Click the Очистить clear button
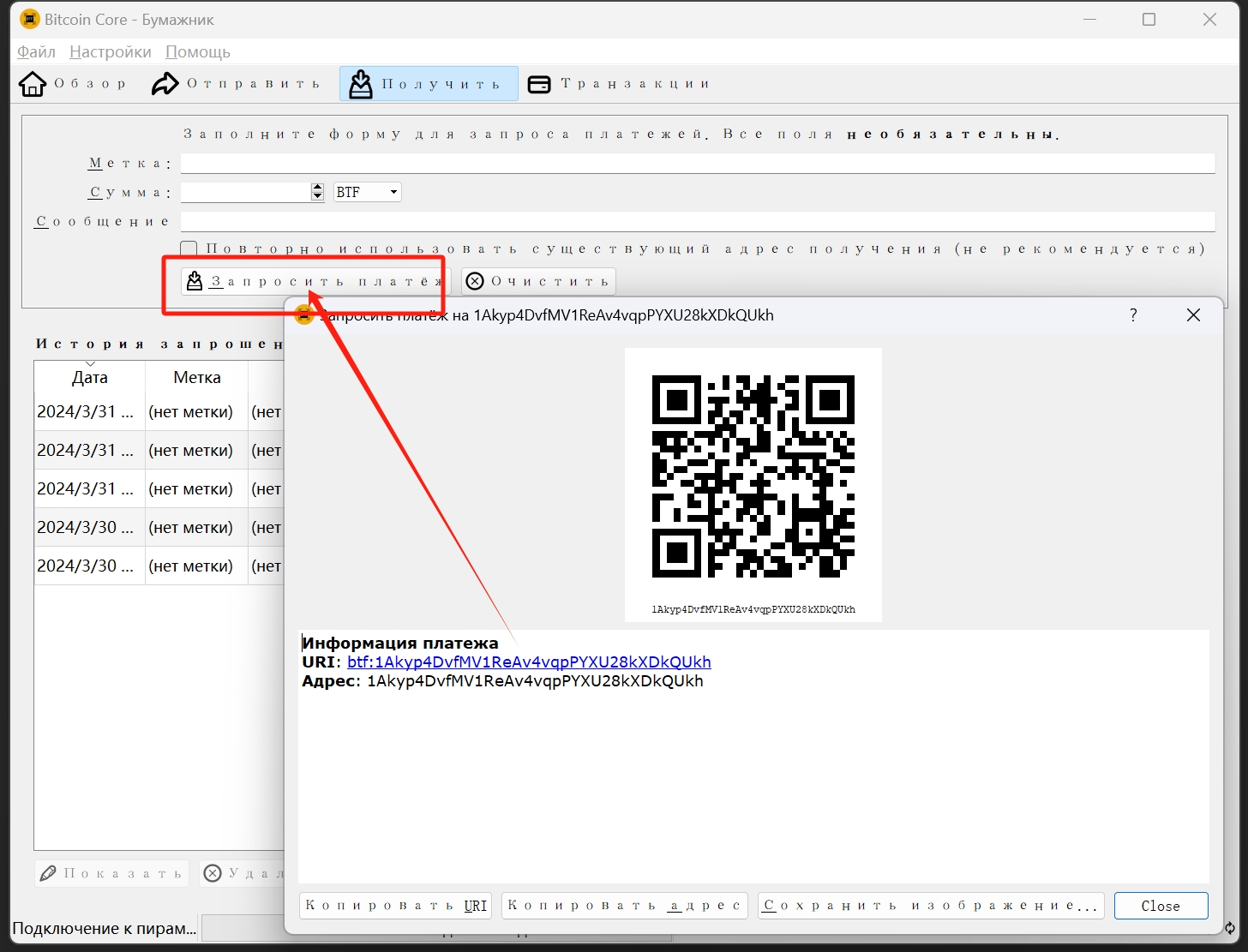The width and height of the screenshot is (1248, 952). click(x=538, y=281)
